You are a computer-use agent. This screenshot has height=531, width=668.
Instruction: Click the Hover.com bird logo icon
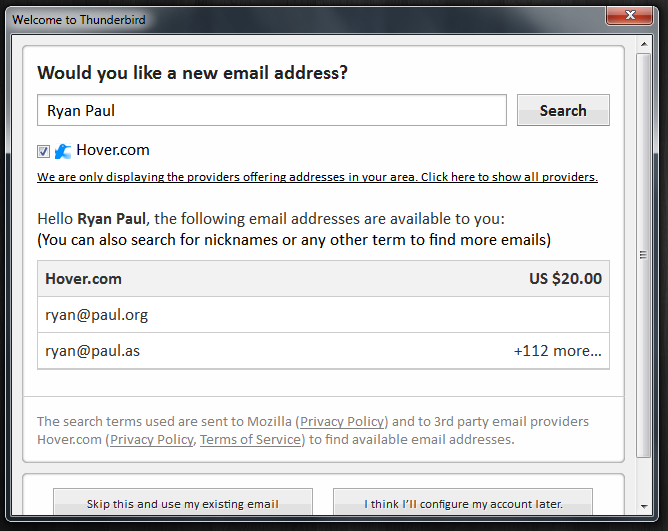(63, 151)
